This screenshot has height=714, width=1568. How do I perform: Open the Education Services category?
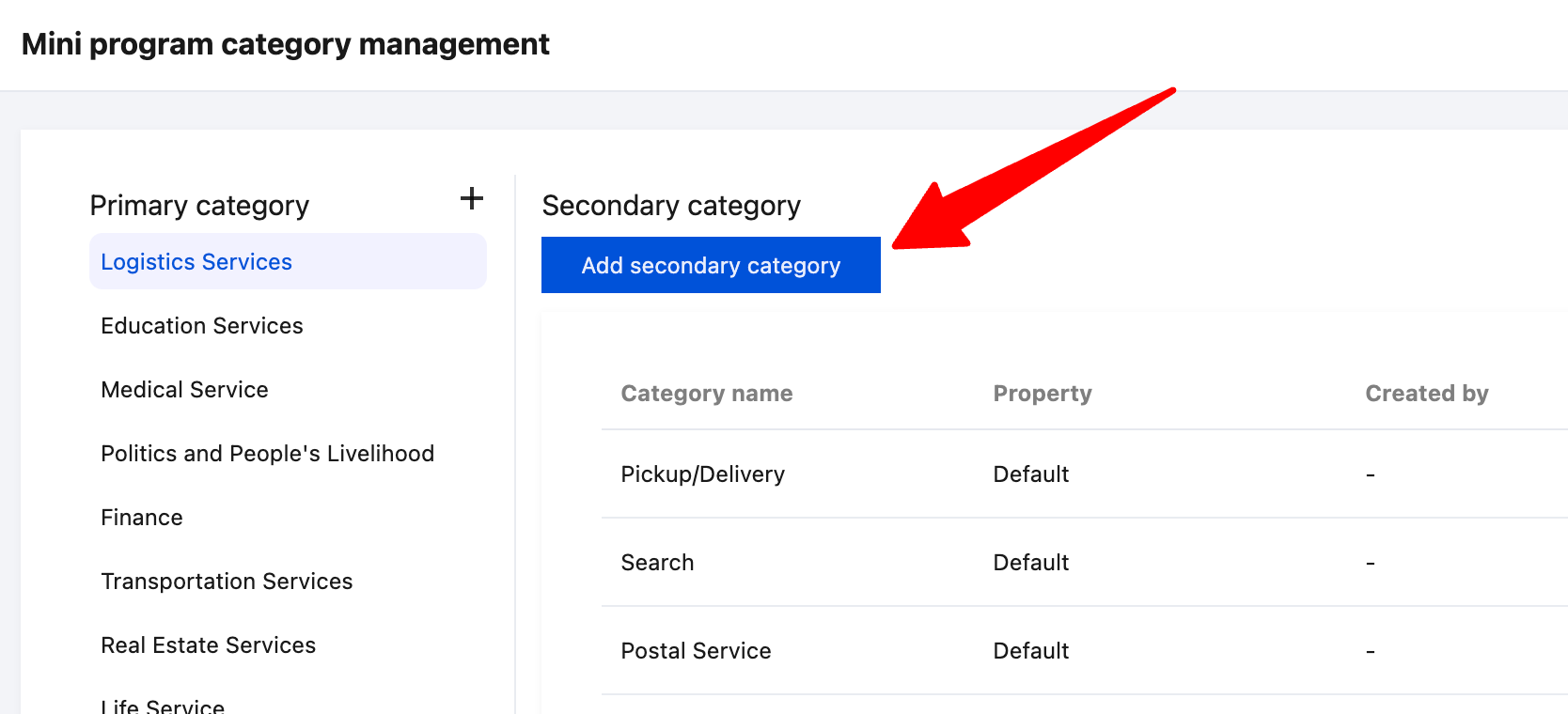tap(202, 326)
